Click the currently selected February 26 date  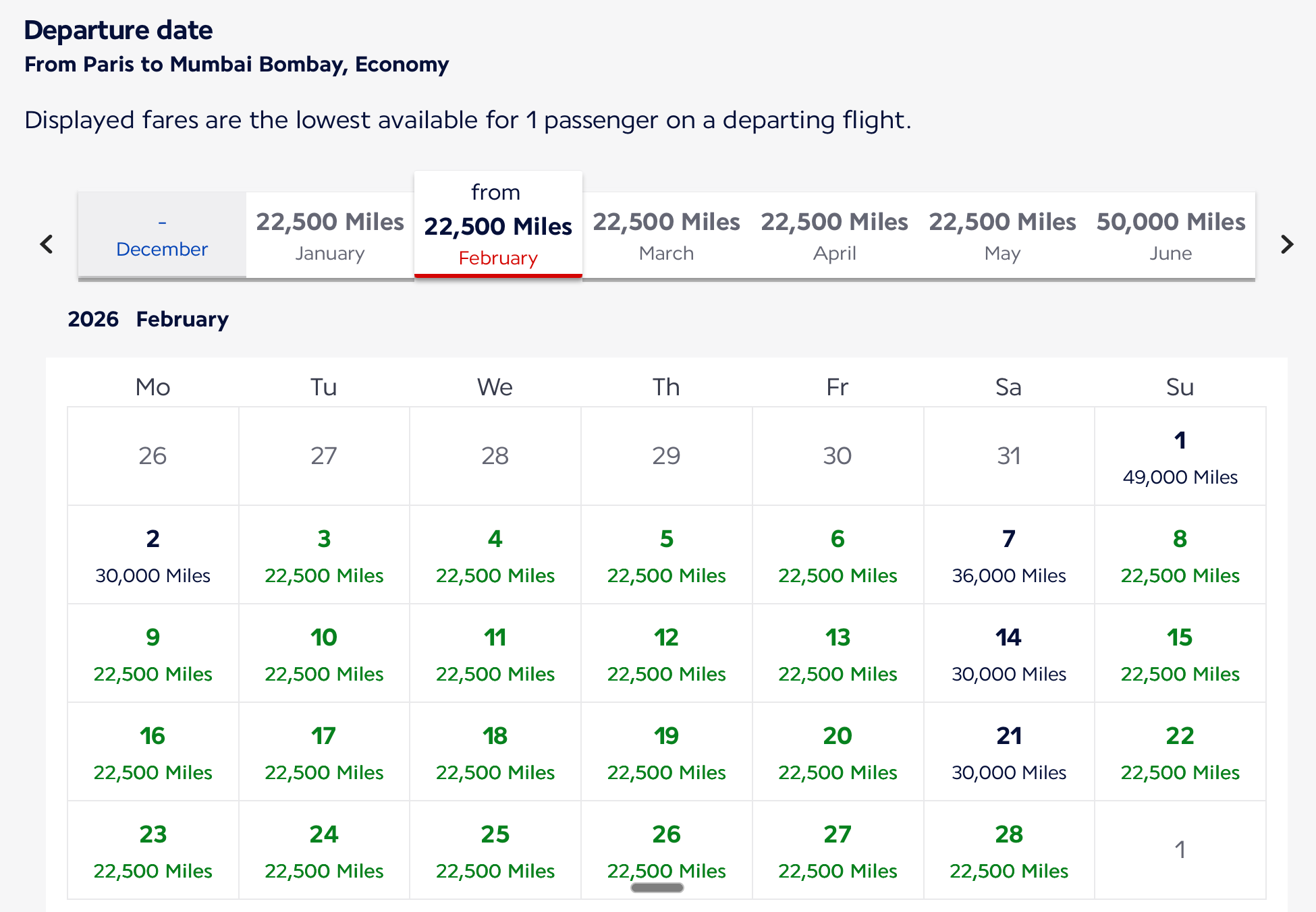666,850
